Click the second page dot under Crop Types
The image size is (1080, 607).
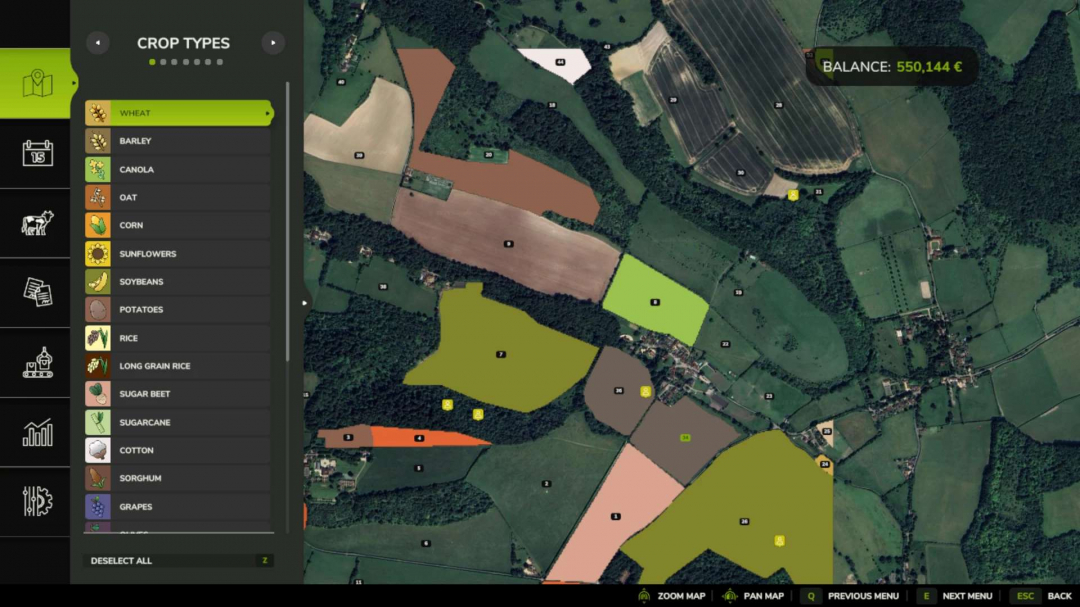(x=163, y=61)
